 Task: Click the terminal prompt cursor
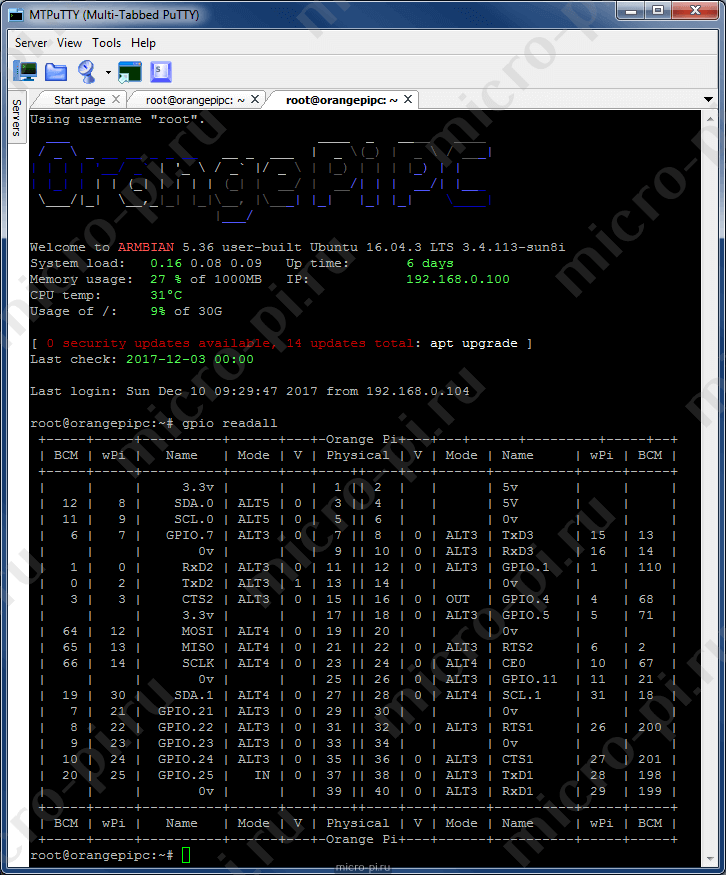(x=186, y=855)
